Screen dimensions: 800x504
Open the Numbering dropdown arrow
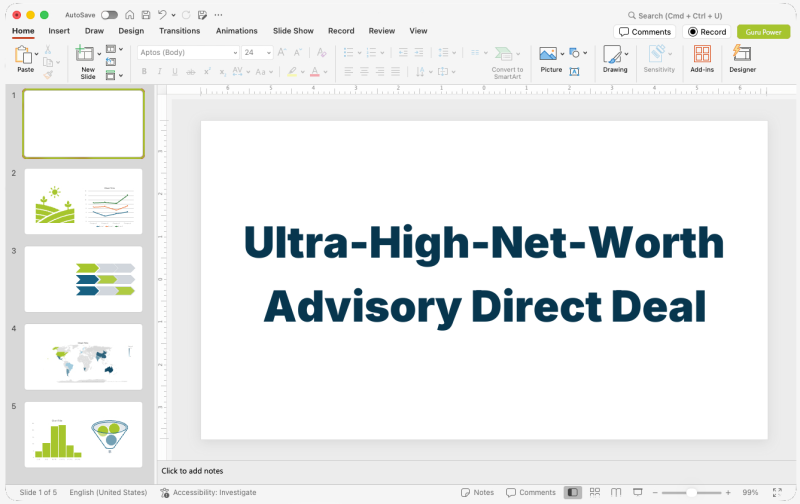point(382,53)
